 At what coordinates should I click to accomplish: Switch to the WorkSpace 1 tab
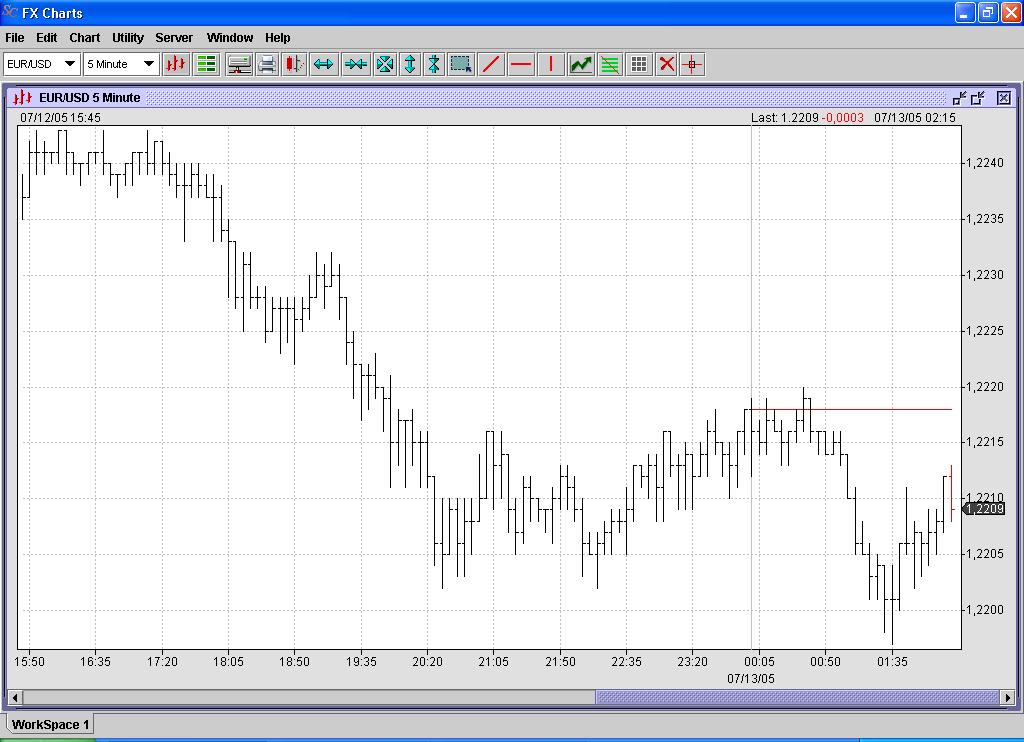pyautogui.click(x=50, y=724)
